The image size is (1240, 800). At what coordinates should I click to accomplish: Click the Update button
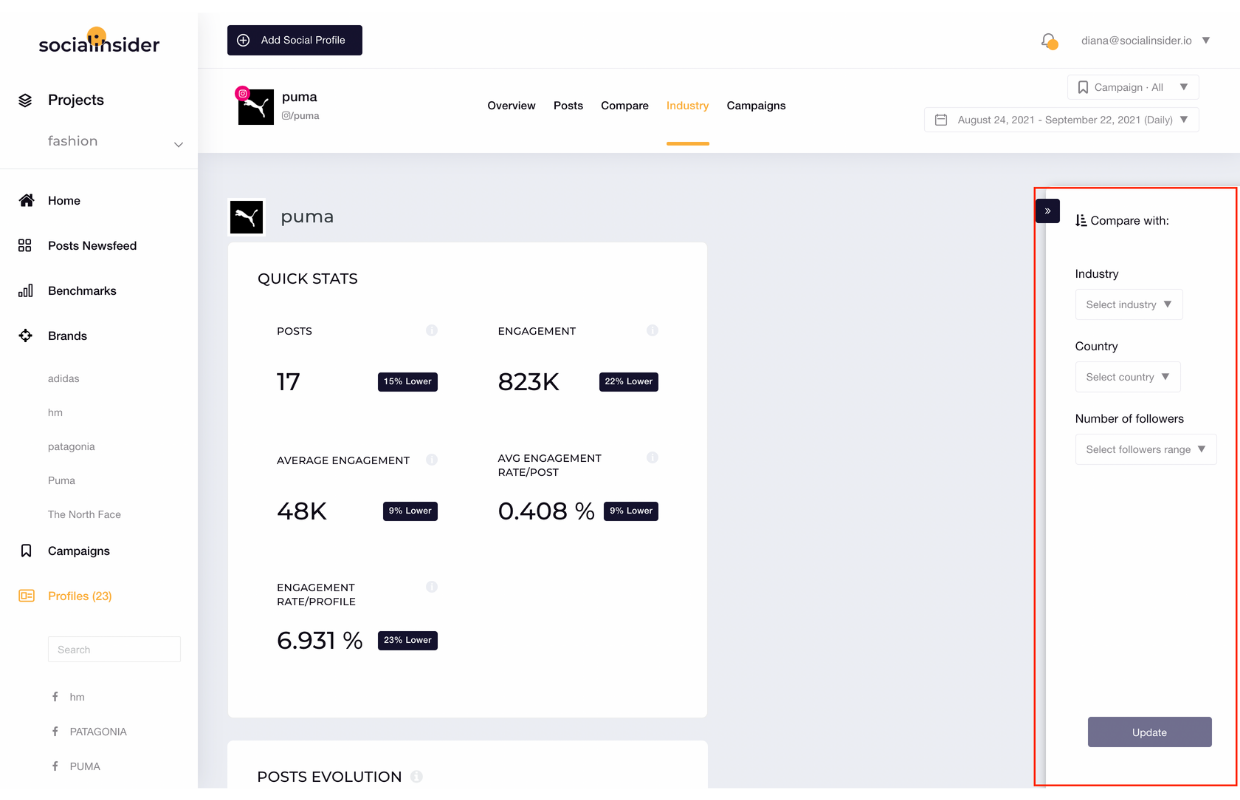(1150, 732)
